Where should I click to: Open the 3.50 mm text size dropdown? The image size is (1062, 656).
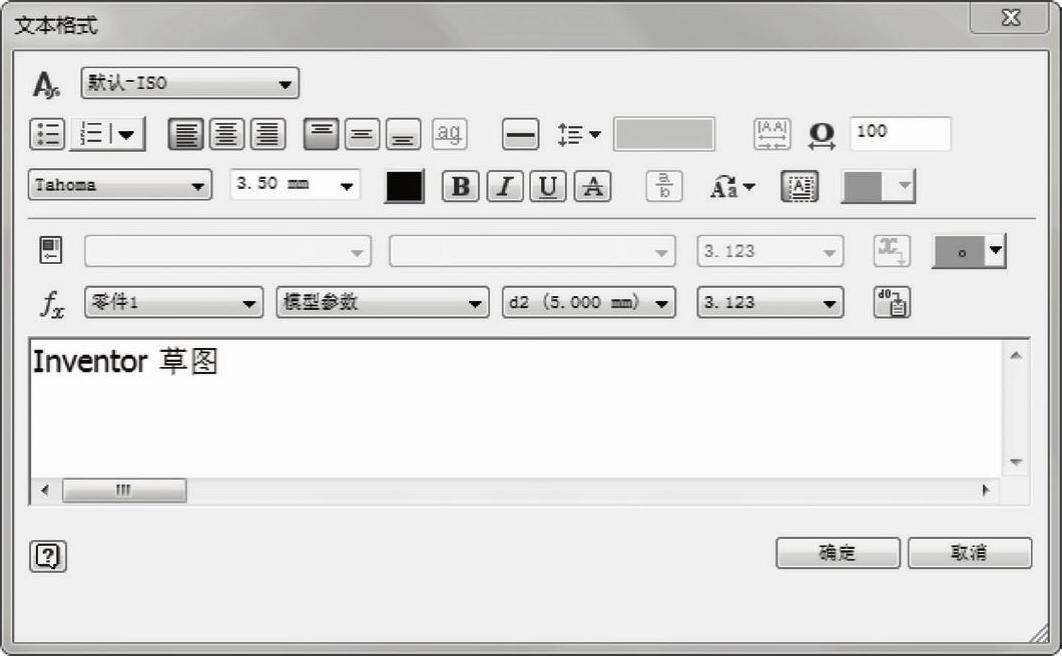point(295,184)
